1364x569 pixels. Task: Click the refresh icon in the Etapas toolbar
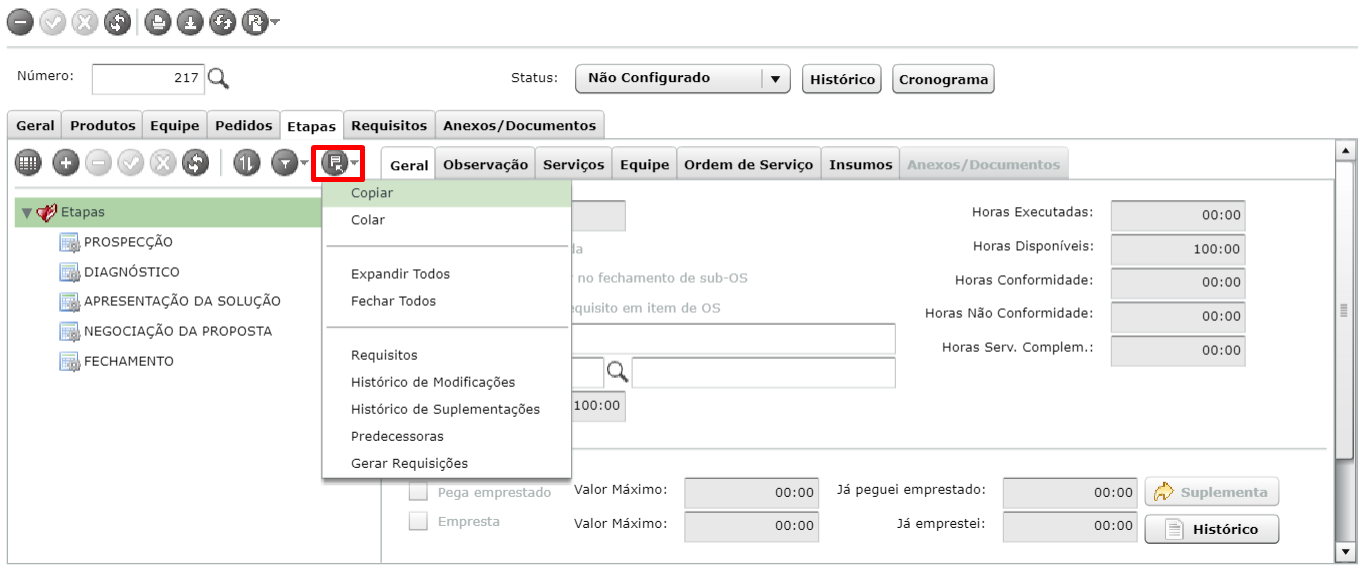[195, 162]
